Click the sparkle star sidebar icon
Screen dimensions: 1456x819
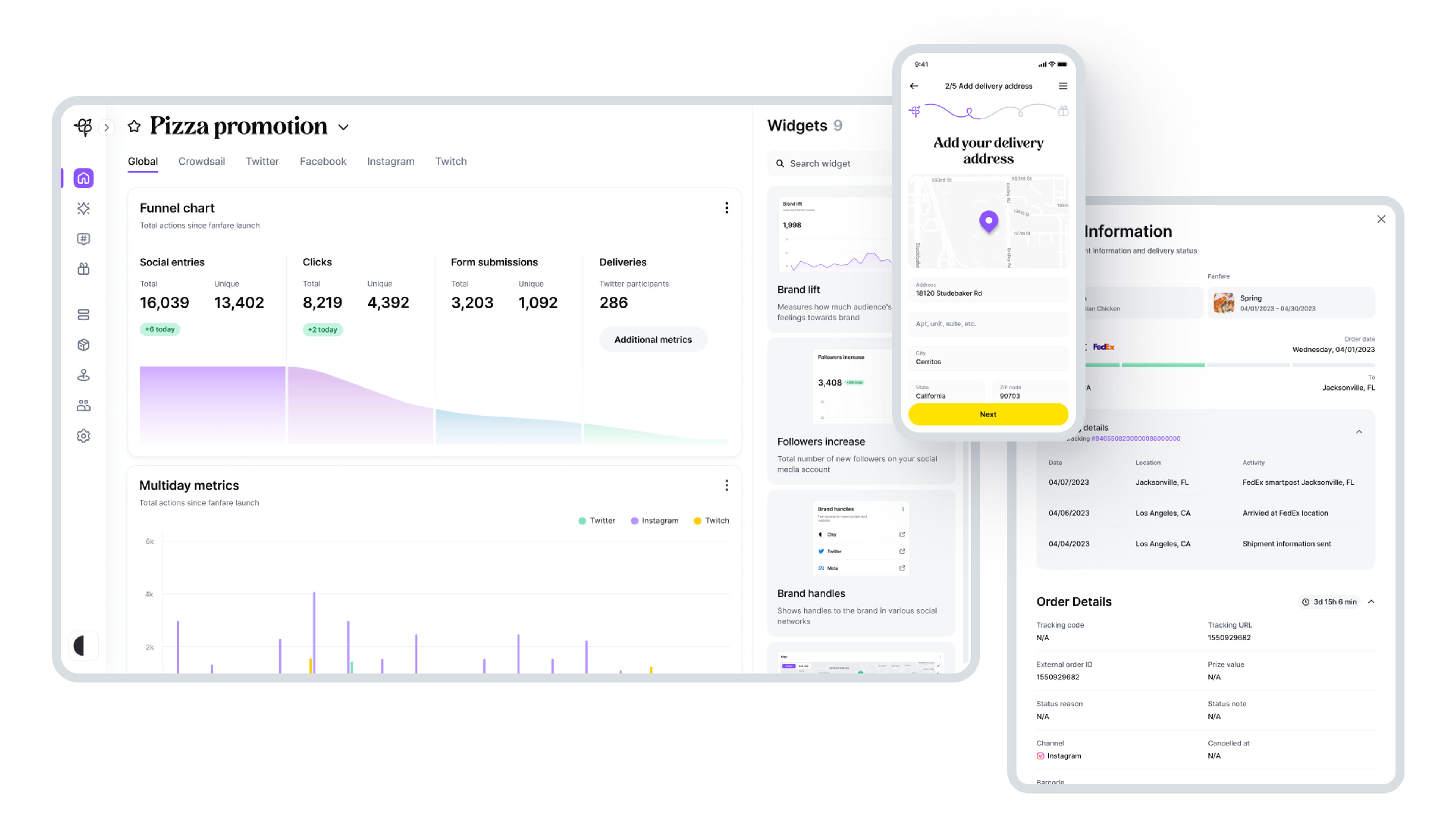(84, 209)
